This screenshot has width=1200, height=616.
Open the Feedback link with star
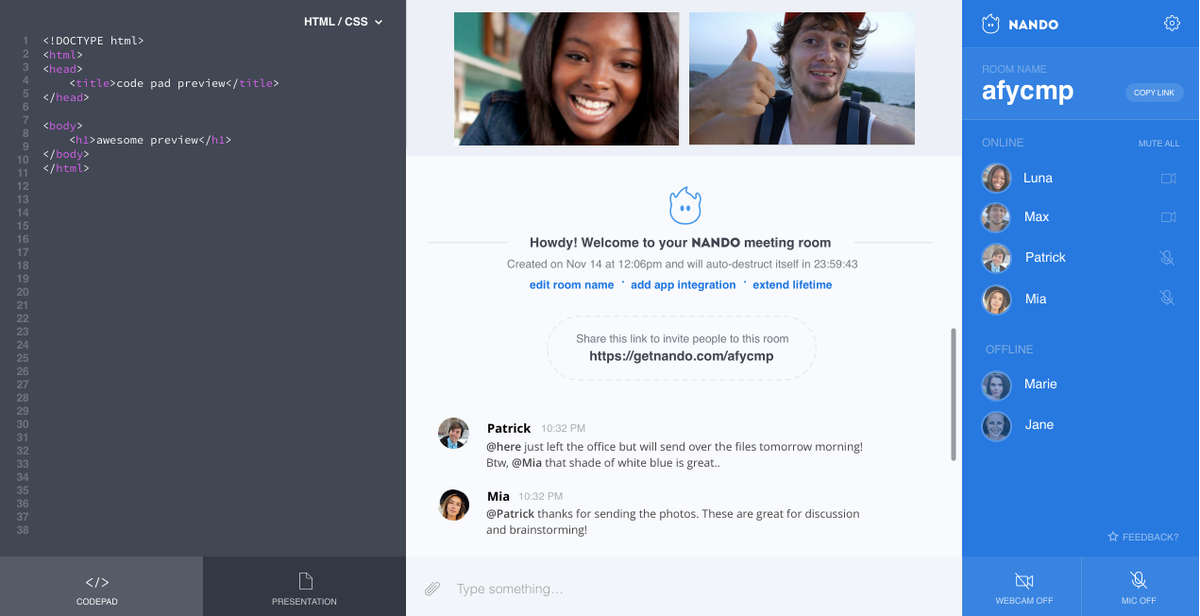point(1143,537)
